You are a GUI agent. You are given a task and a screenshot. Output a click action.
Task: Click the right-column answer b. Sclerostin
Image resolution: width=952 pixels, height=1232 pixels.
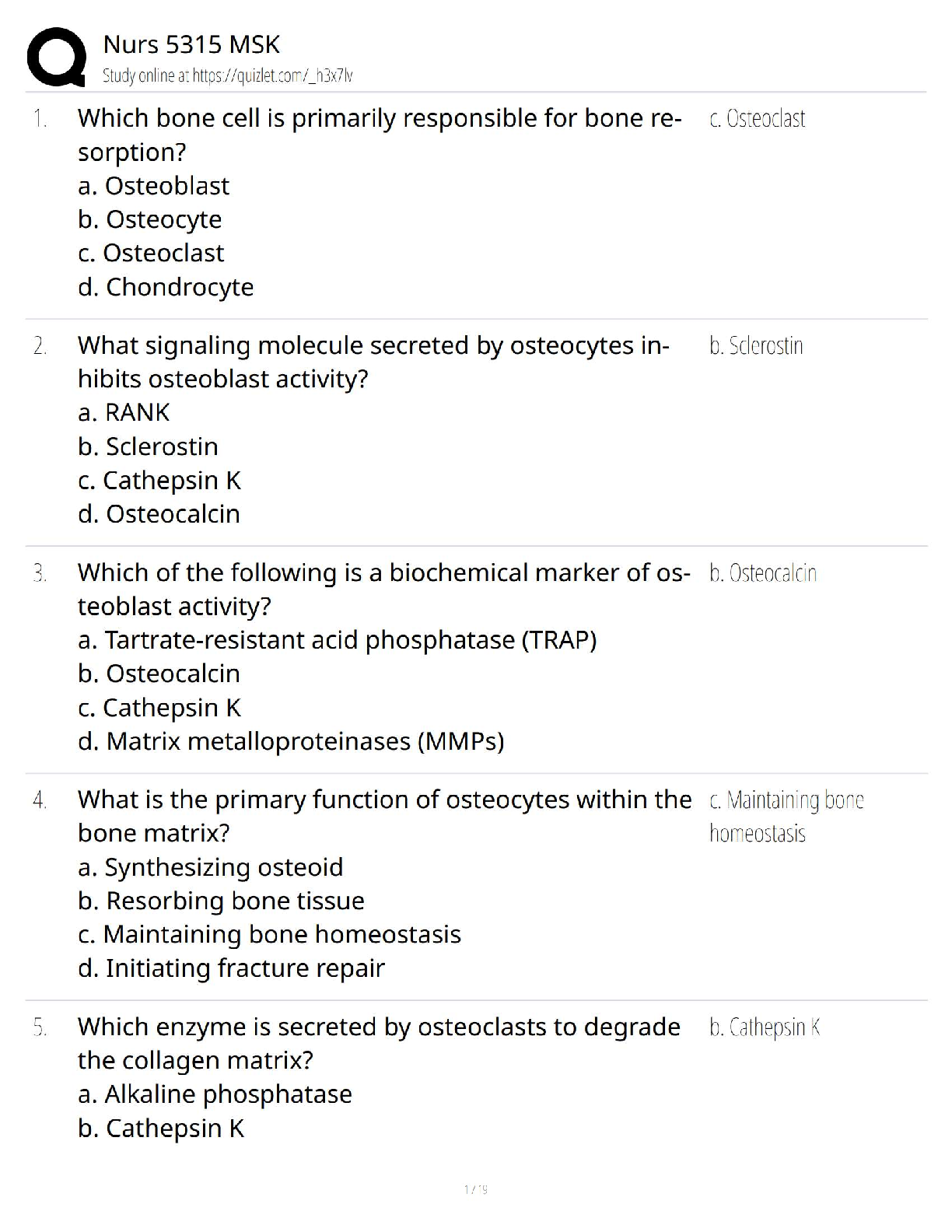pos(755,346)
